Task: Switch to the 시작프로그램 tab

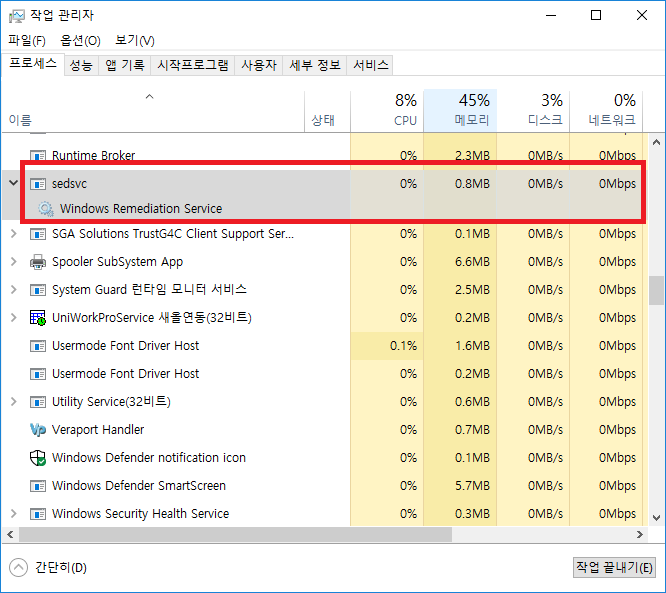Action: pyautogui.click(x=193, y=65)
